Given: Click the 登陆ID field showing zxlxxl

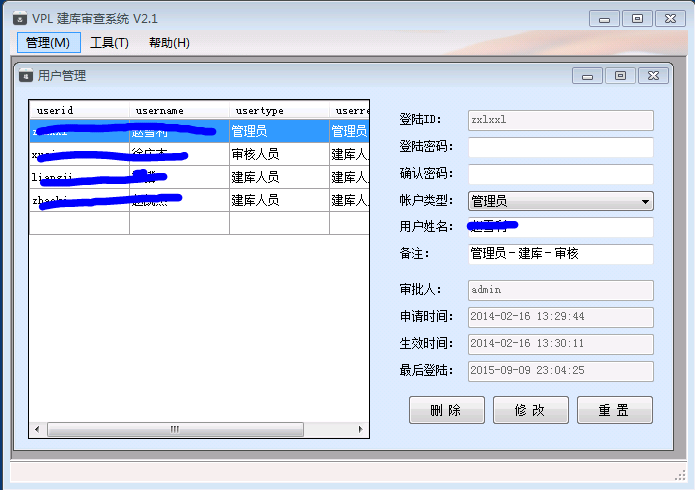Looking at the screenshot, I should click(x=561, y=121).
